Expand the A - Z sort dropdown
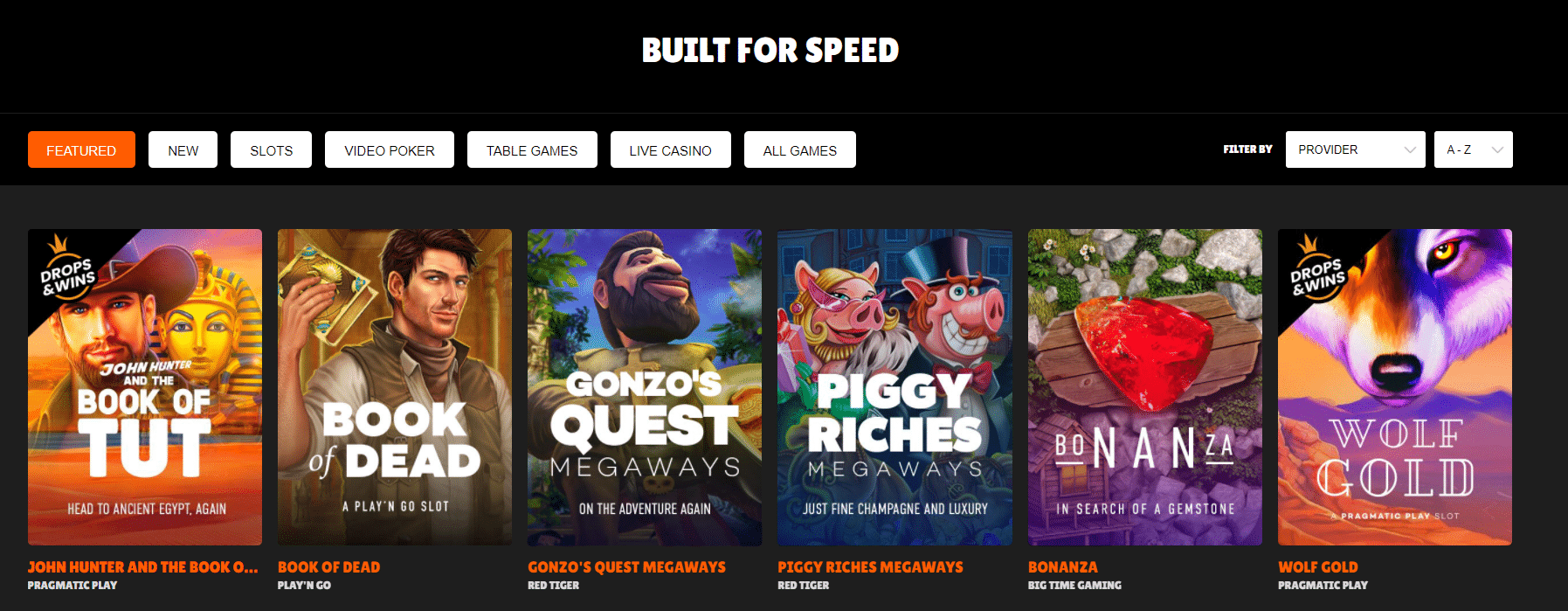This screenshot has width=1568, height=611. 1474,149
